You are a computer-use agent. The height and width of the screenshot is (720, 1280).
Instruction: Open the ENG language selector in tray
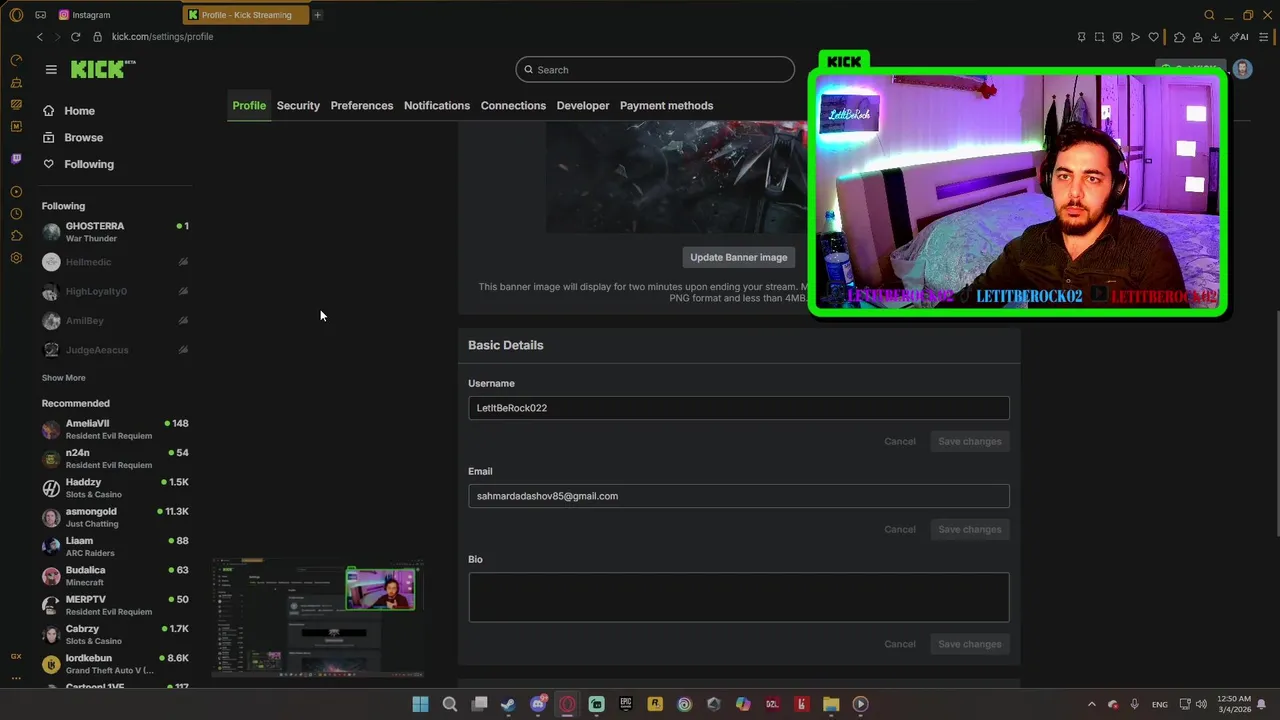[1159, 705]
